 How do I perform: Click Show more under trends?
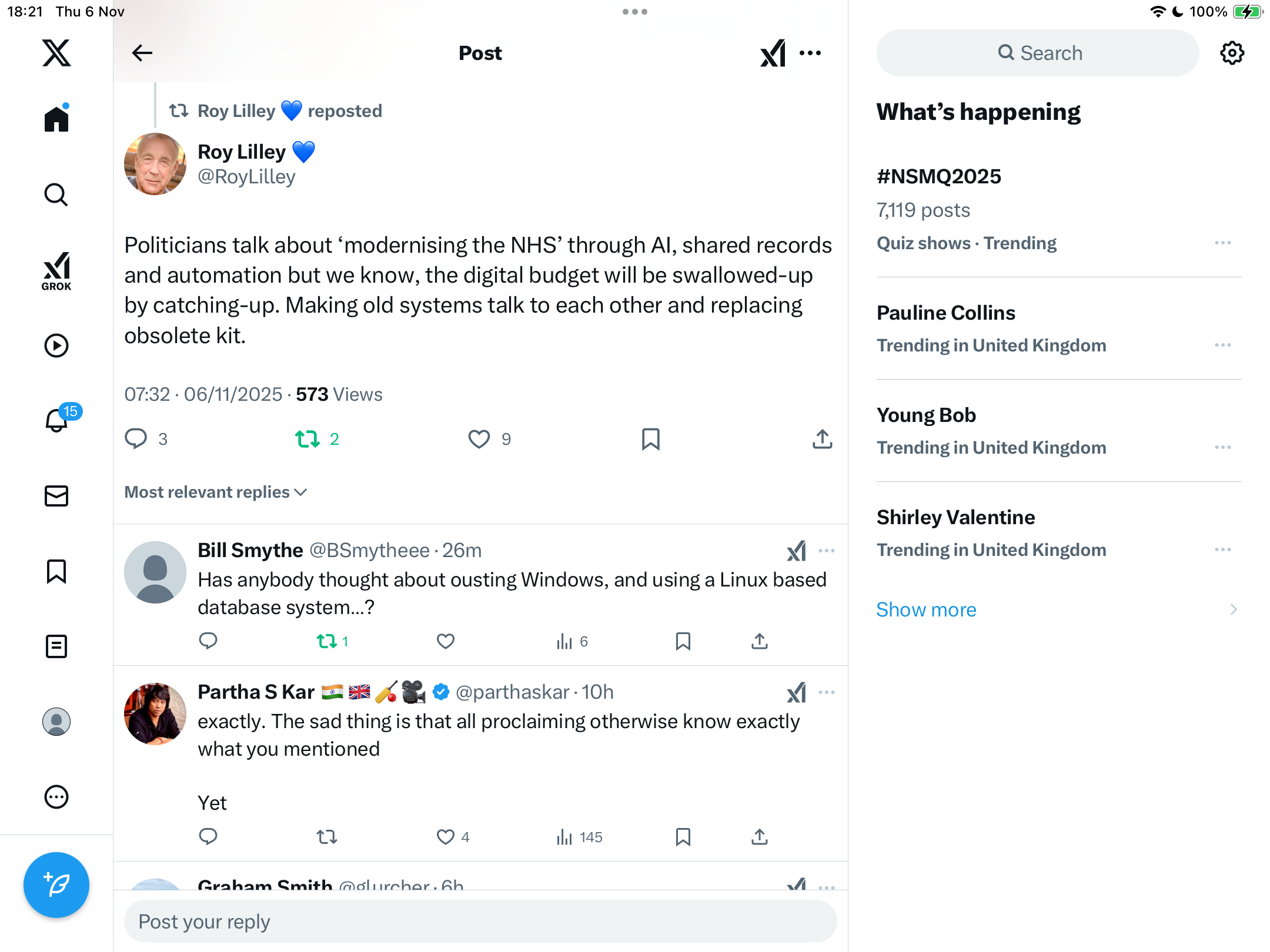[926, 609]
